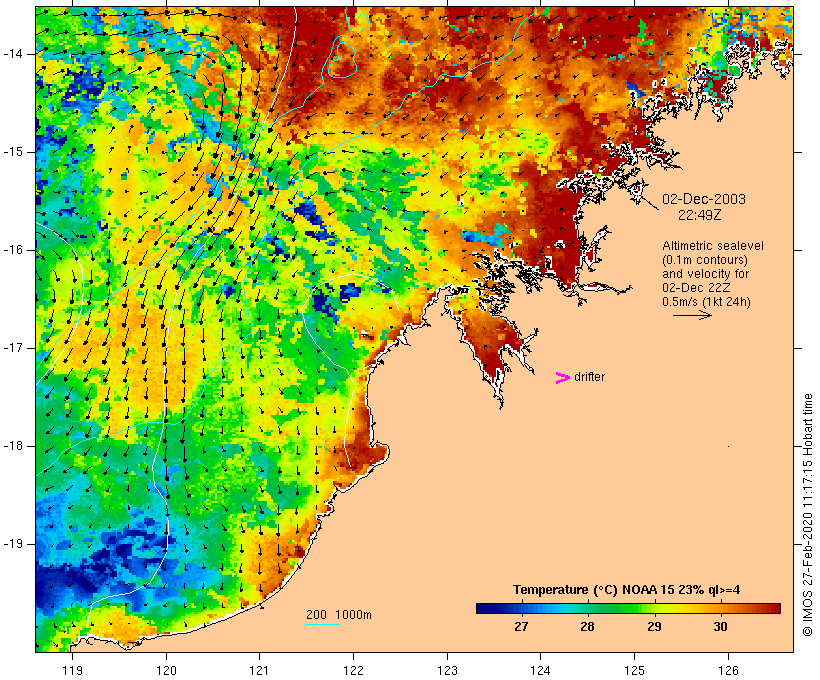Click the longitude axis label '125'
Viewport: 820px width, 680px height.
pyautogui.click(x=634, y=670)
